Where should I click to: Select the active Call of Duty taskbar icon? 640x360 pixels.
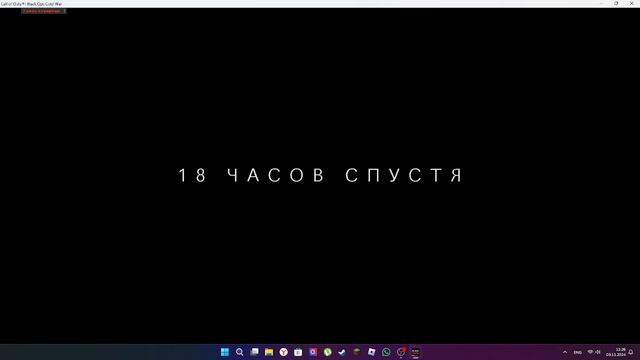pos(416,352)
